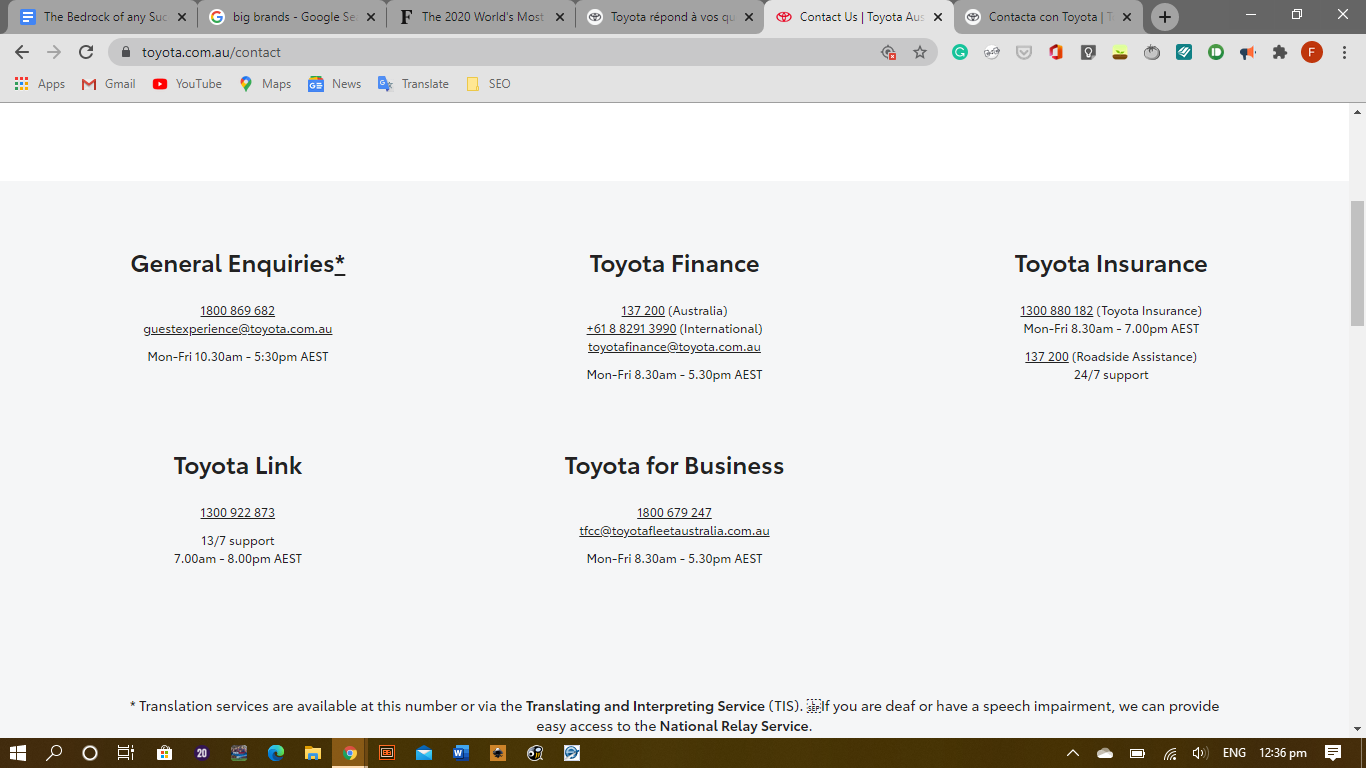Open the Apps bookmark shortcut
Viewport: 1366px width, 768px height.
(x=40, y=84)
